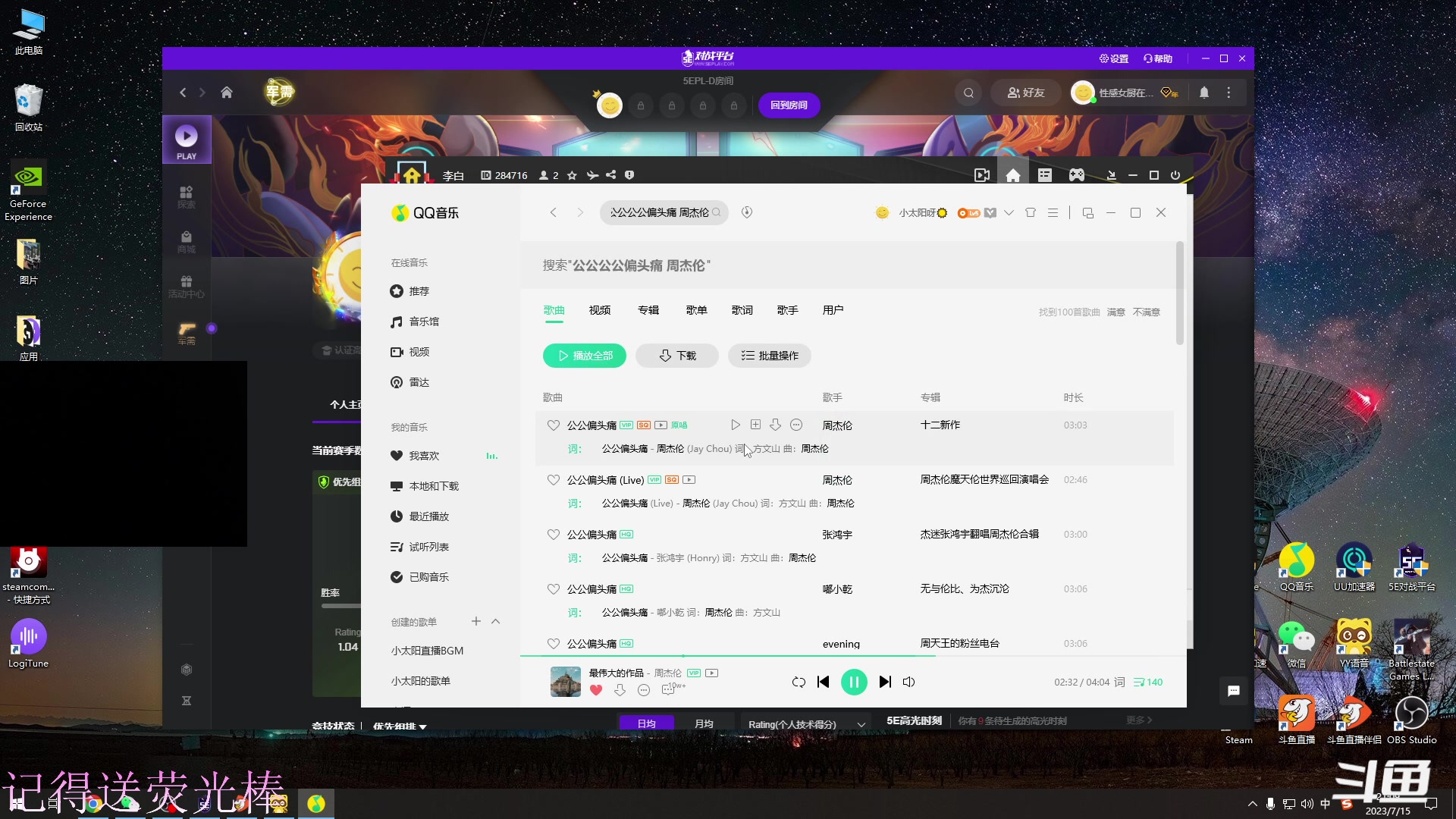Download the first 公公偏头痛 song (十二新作)
The image size is (1456, 819).
click(x=775, y=425)
